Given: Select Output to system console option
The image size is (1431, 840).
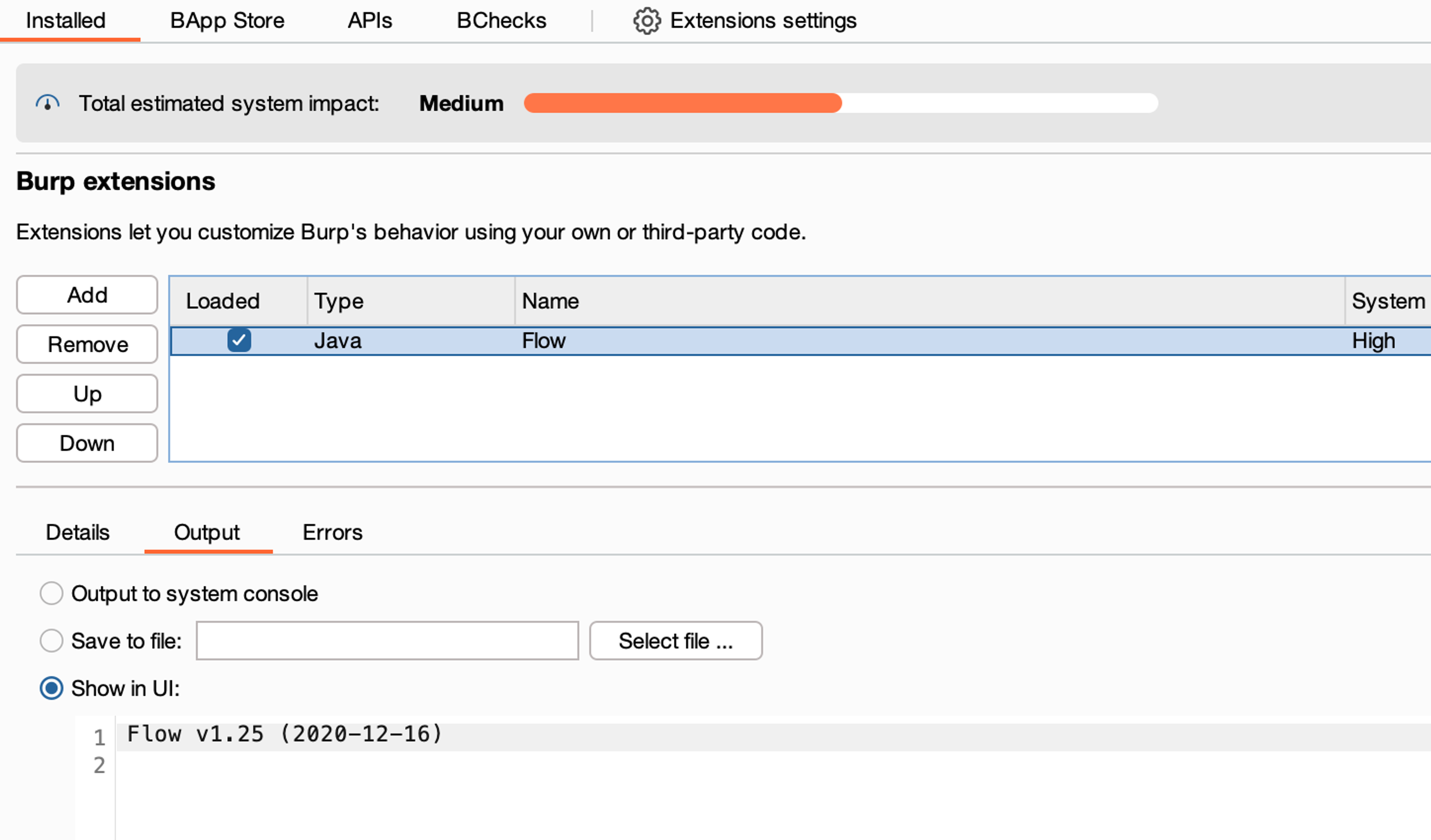Looking at the screenshot, I should click(52, 594).
